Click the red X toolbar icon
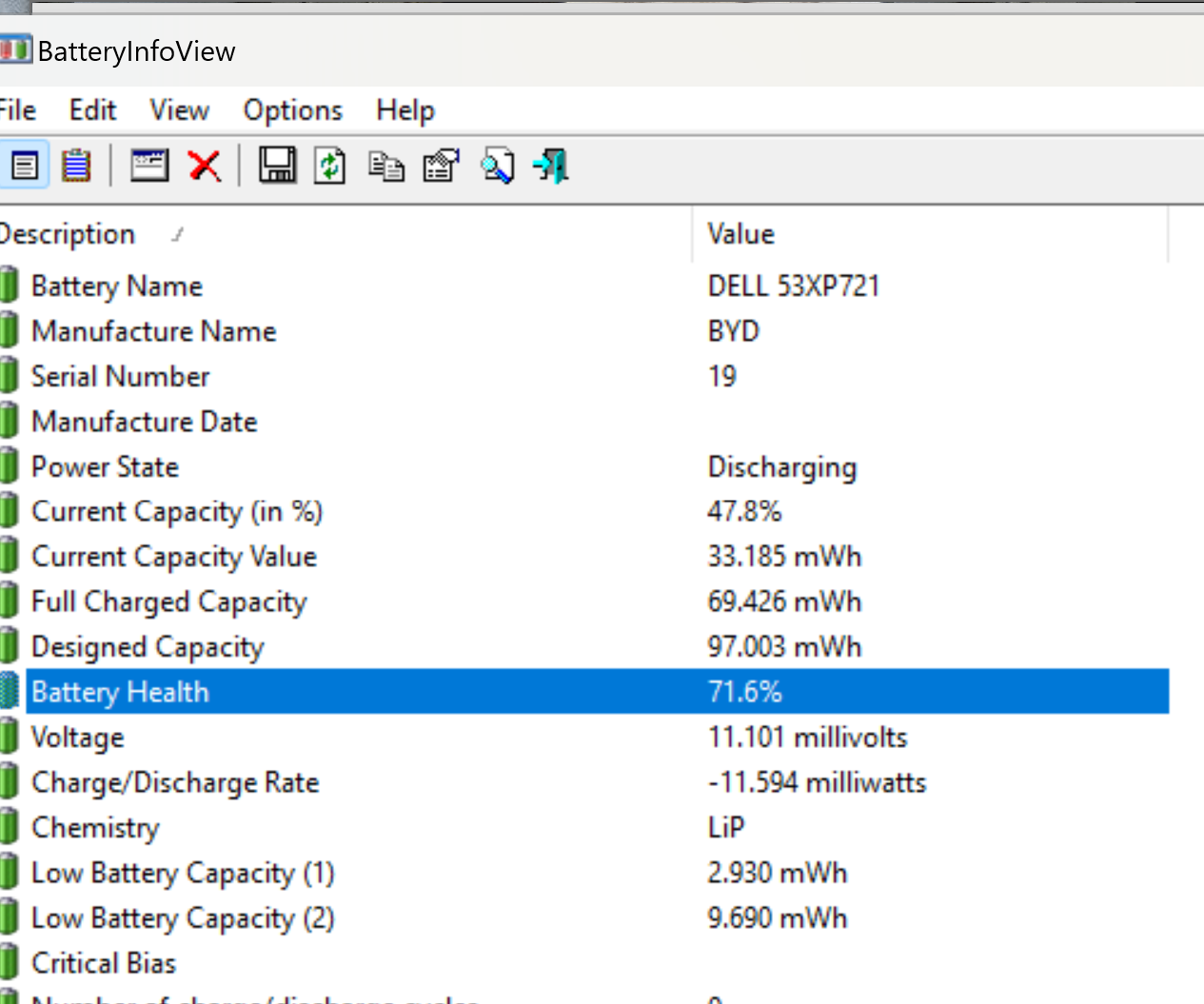This screenshot has height=1004, width=1204. coord(205,167)
